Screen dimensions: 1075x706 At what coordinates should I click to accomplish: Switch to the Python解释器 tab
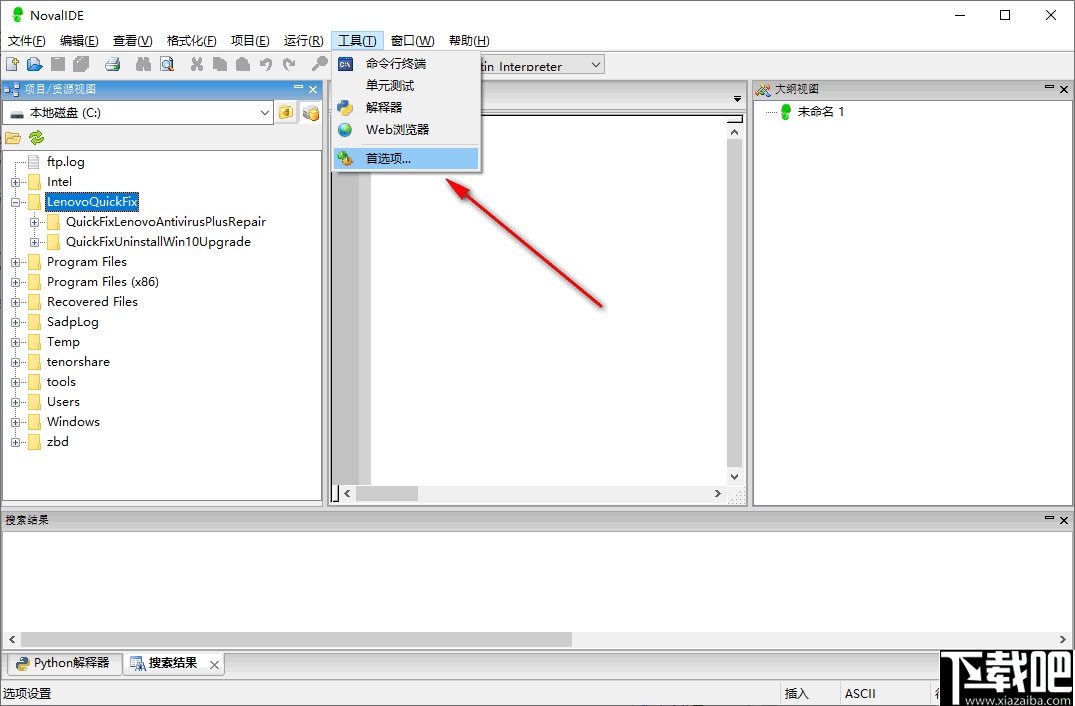pos(63,663)
